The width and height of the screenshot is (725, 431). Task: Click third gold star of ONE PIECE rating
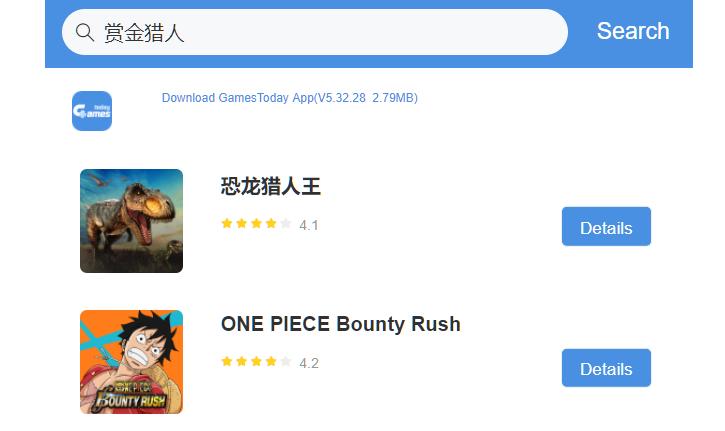click(x=256, y=361)
